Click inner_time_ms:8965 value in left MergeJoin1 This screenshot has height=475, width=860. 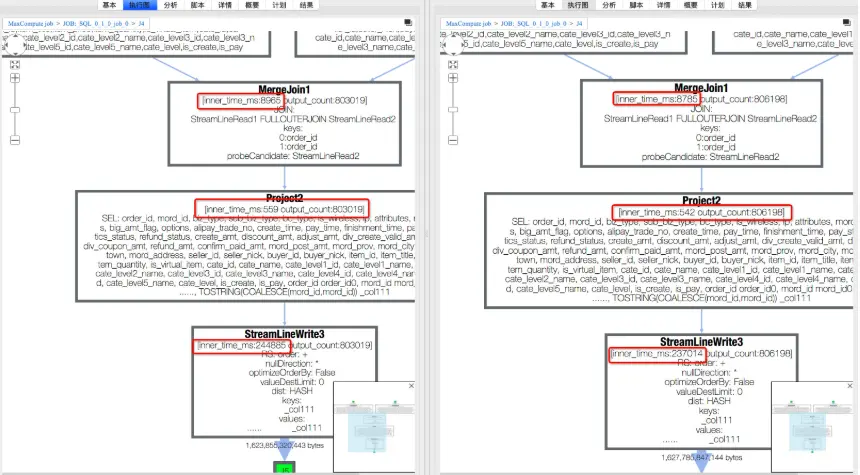[x=241, y=100]
